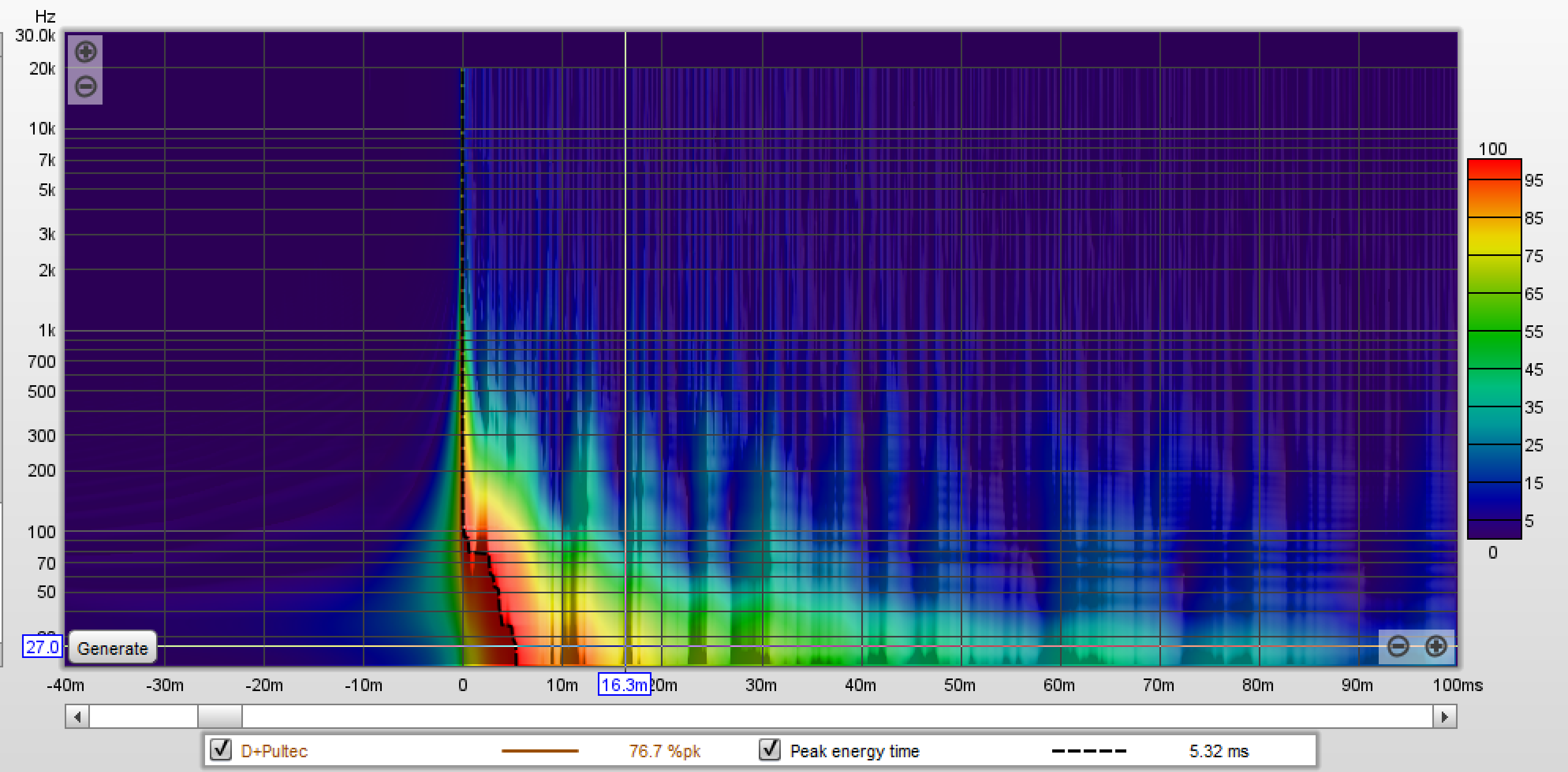This screenshot has height=772, width=1568.
Task: Click the horizontal scrollbar thumb
Action: (x=220, y=717)
